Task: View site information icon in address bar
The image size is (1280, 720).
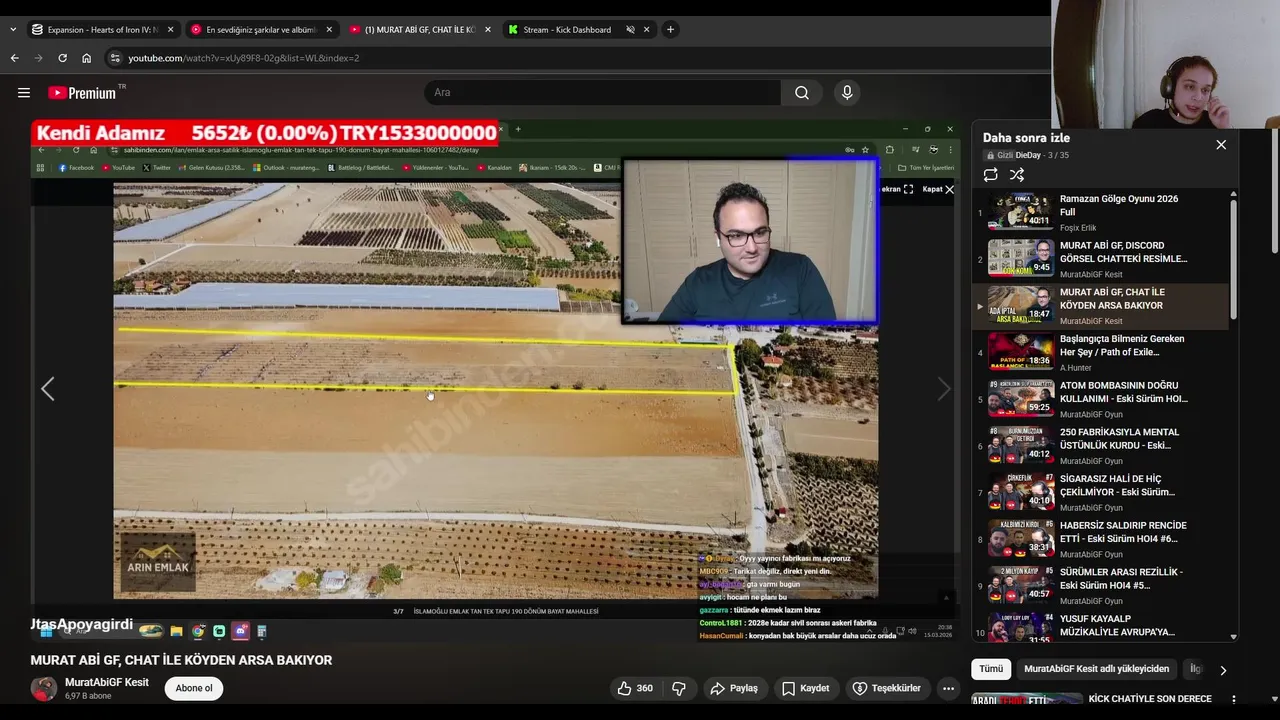Action: [115, 58]
